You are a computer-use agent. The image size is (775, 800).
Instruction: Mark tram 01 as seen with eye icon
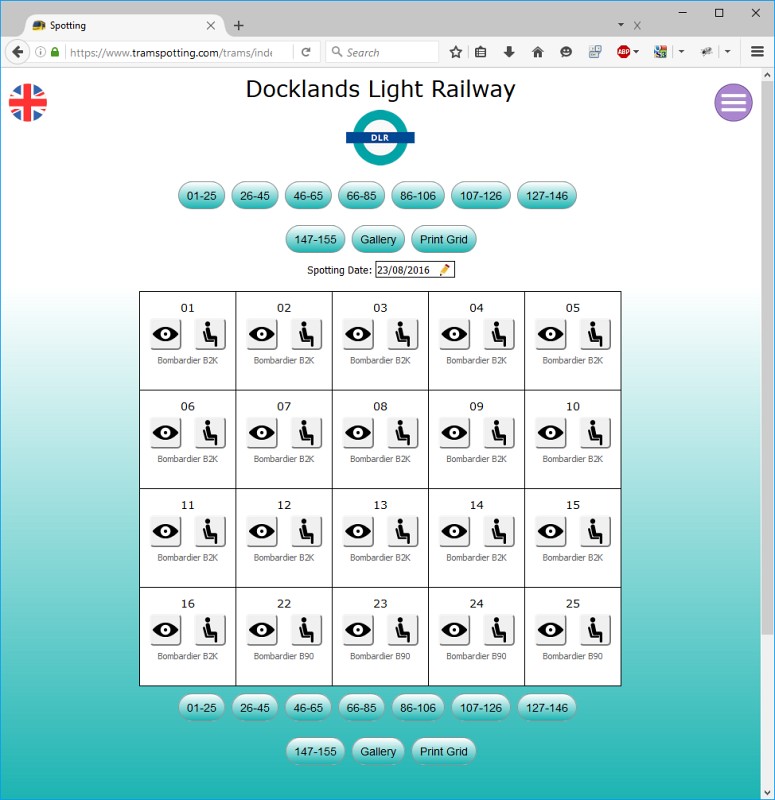(166, 334)
